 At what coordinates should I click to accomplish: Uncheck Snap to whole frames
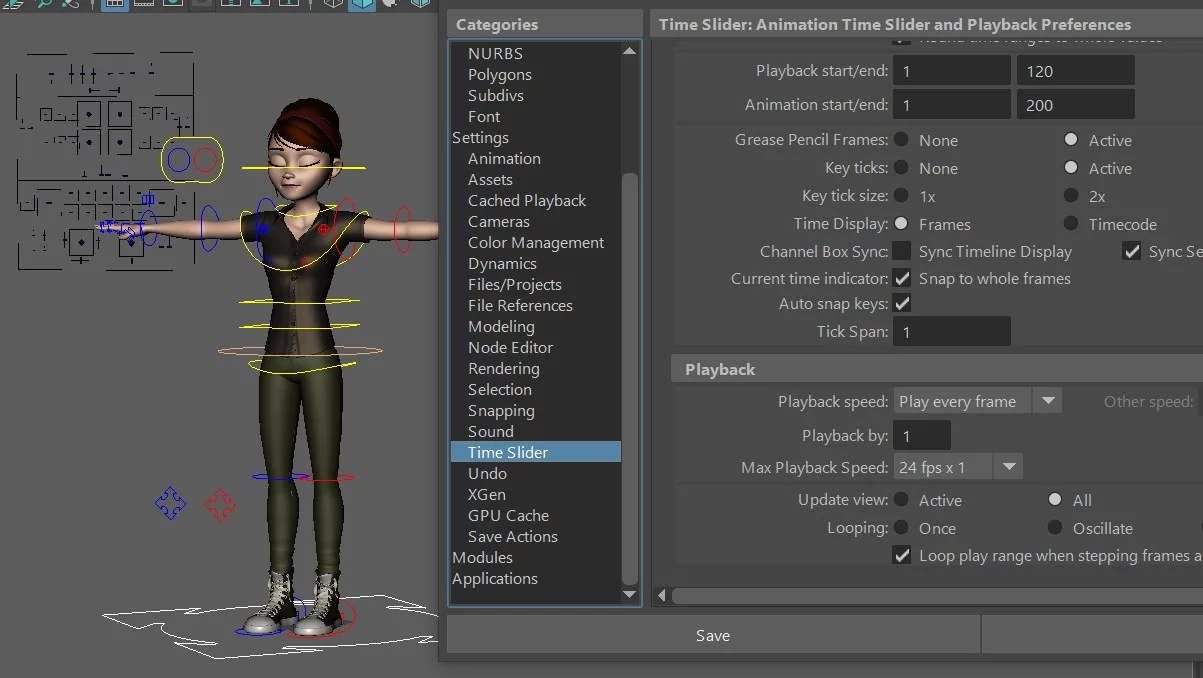tap(902, 278)
